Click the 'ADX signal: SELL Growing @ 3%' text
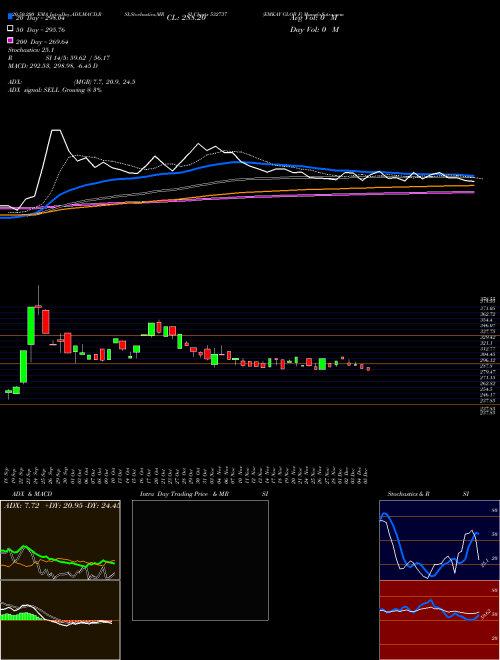The width and height of the screenshot is (500, 660). 55,90
